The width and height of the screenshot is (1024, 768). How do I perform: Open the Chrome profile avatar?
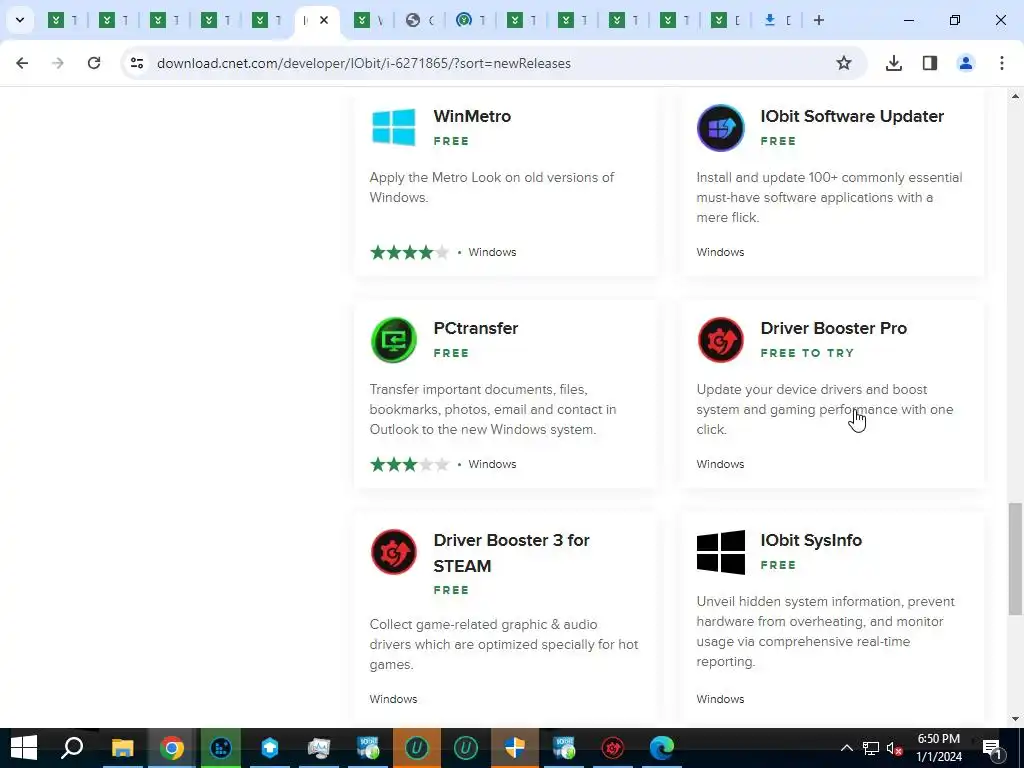[966, 63]
